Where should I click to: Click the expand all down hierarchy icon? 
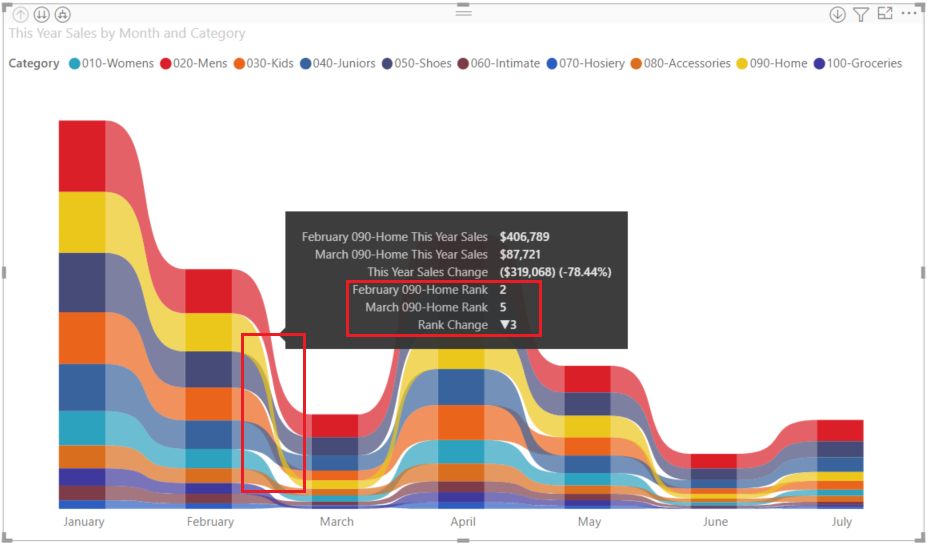point(62,14)
